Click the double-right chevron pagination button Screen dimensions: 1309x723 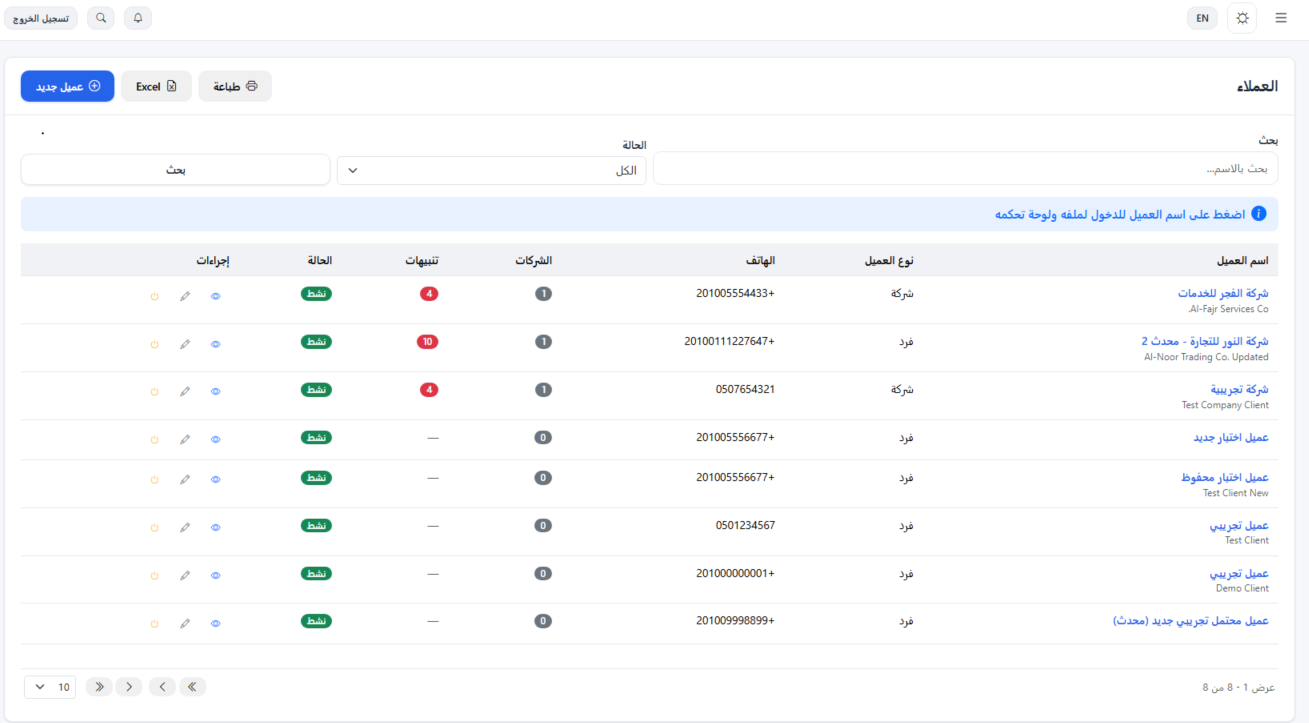(x=99, y=687)
